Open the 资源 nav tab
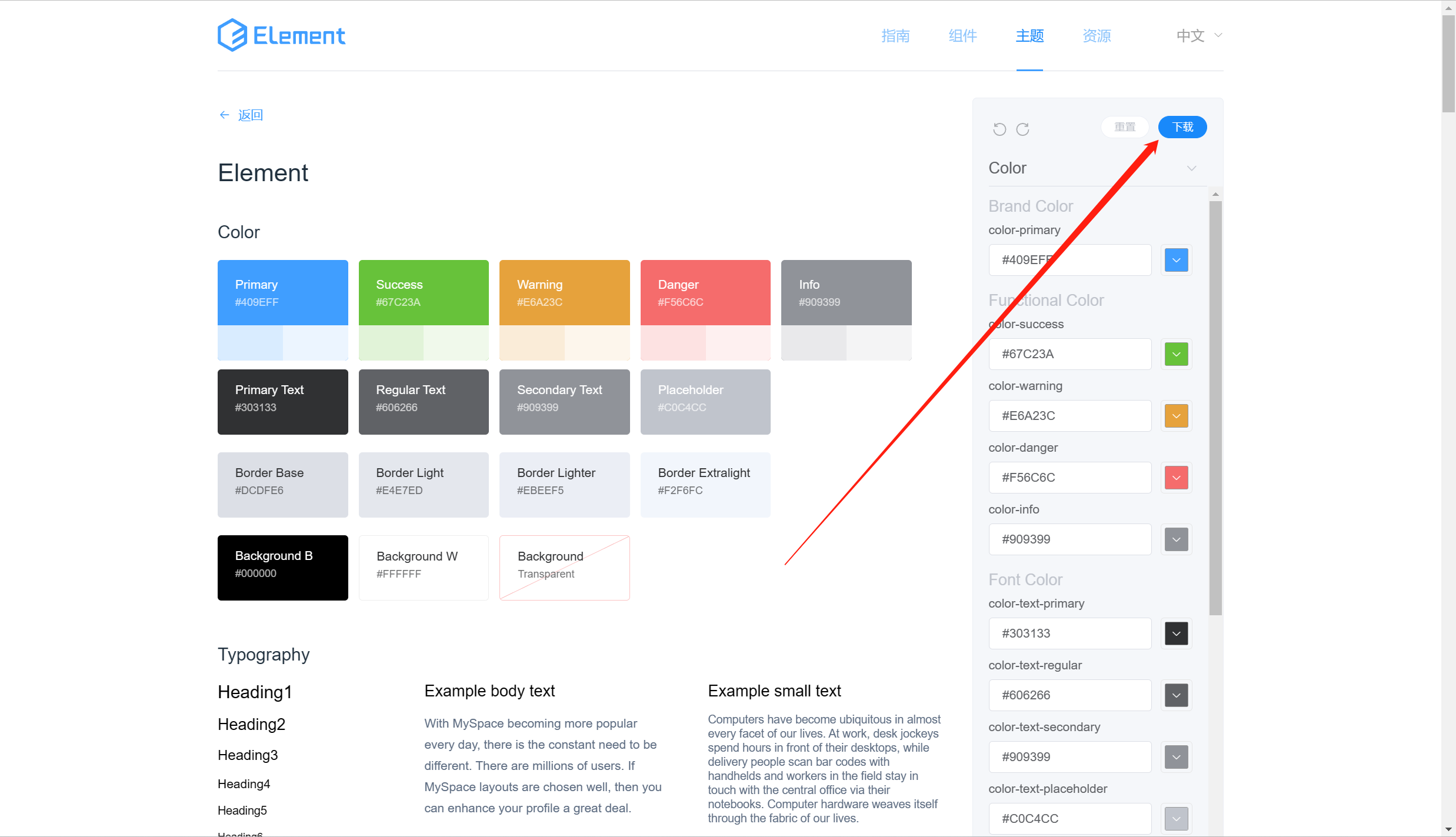The width and height of the screenshot is (1456, 837). (x=1097, y=36)
